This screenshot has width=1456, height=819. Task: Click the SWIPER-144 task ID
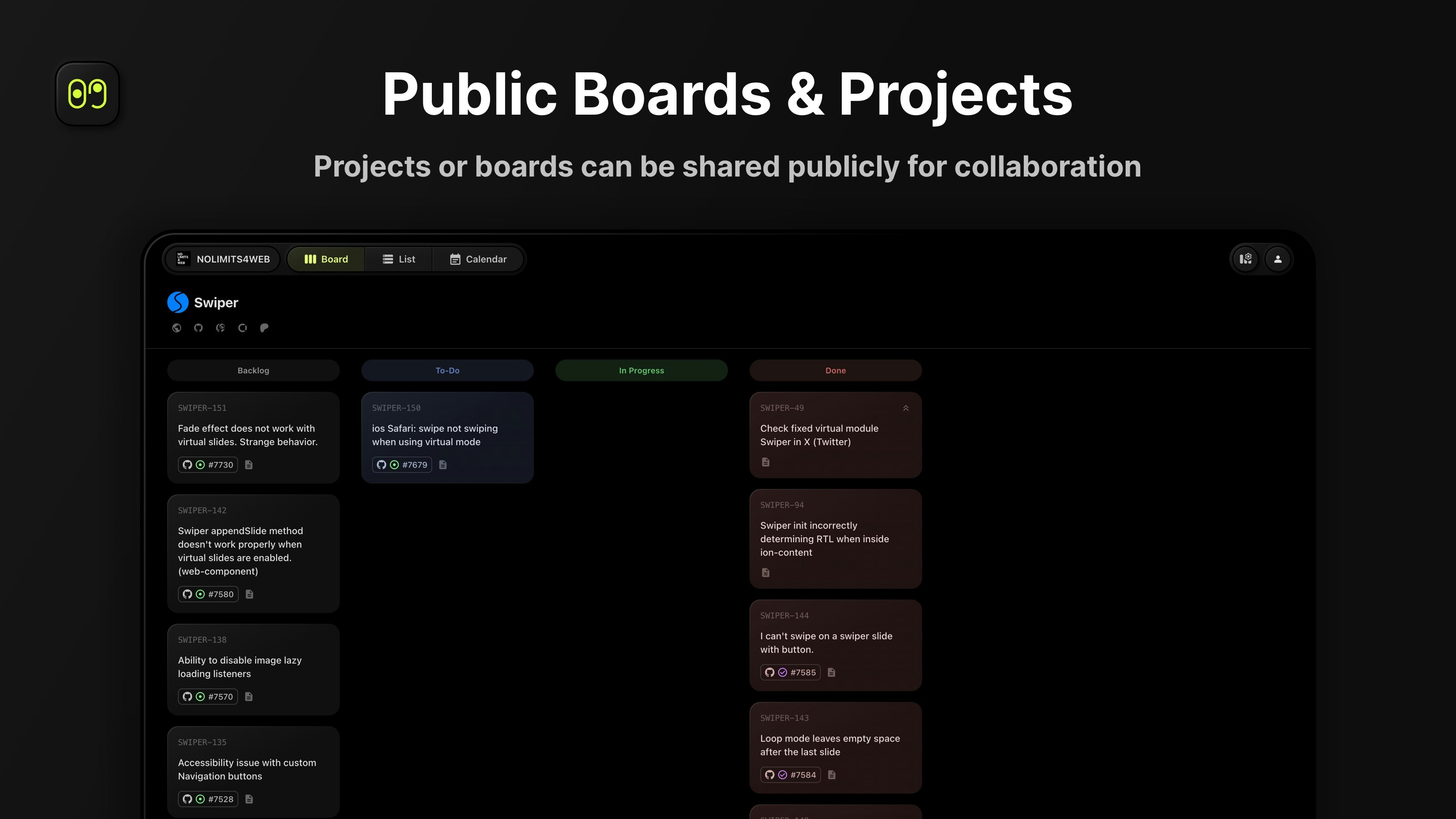click(784, 616)
